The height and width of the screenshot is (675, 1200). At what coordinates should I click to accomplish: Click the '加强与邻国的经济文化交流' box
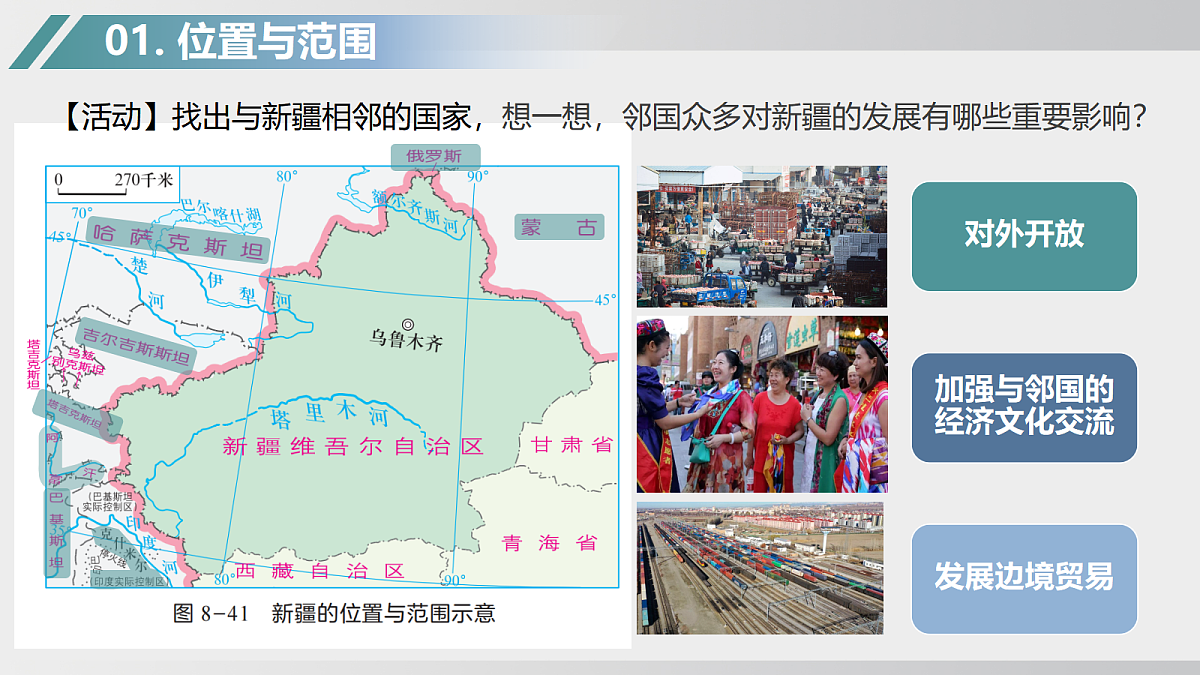[x=1024, y=407]
